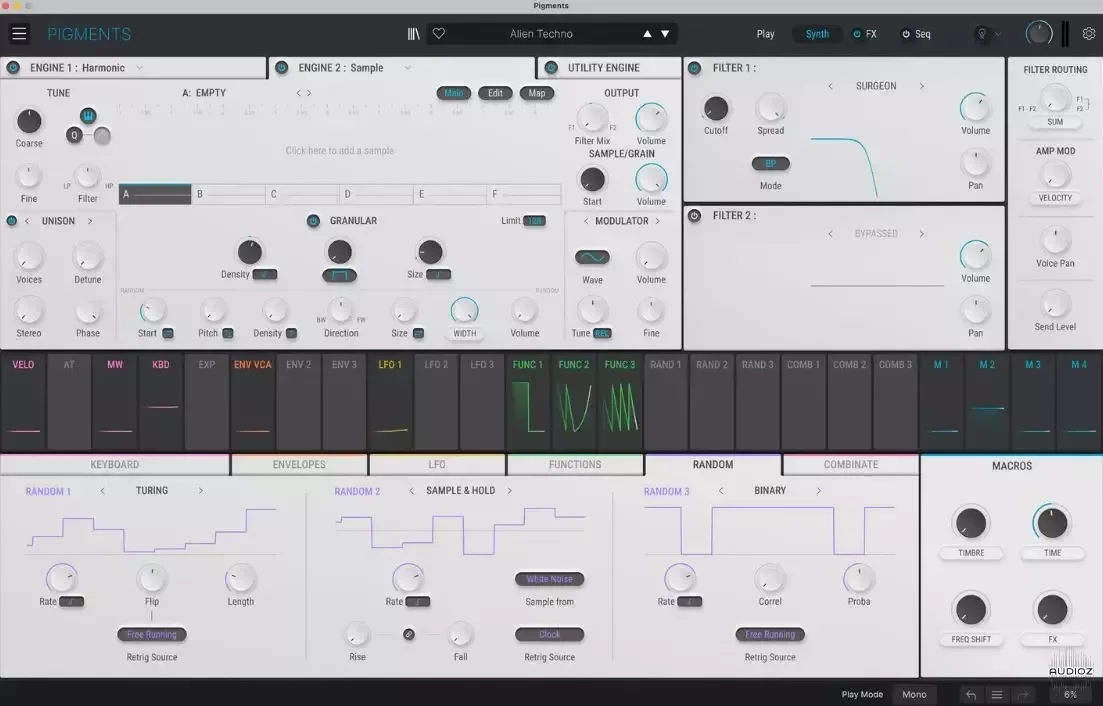
Task: Load previous preset with up arrow
Action: tap(646, 33)
